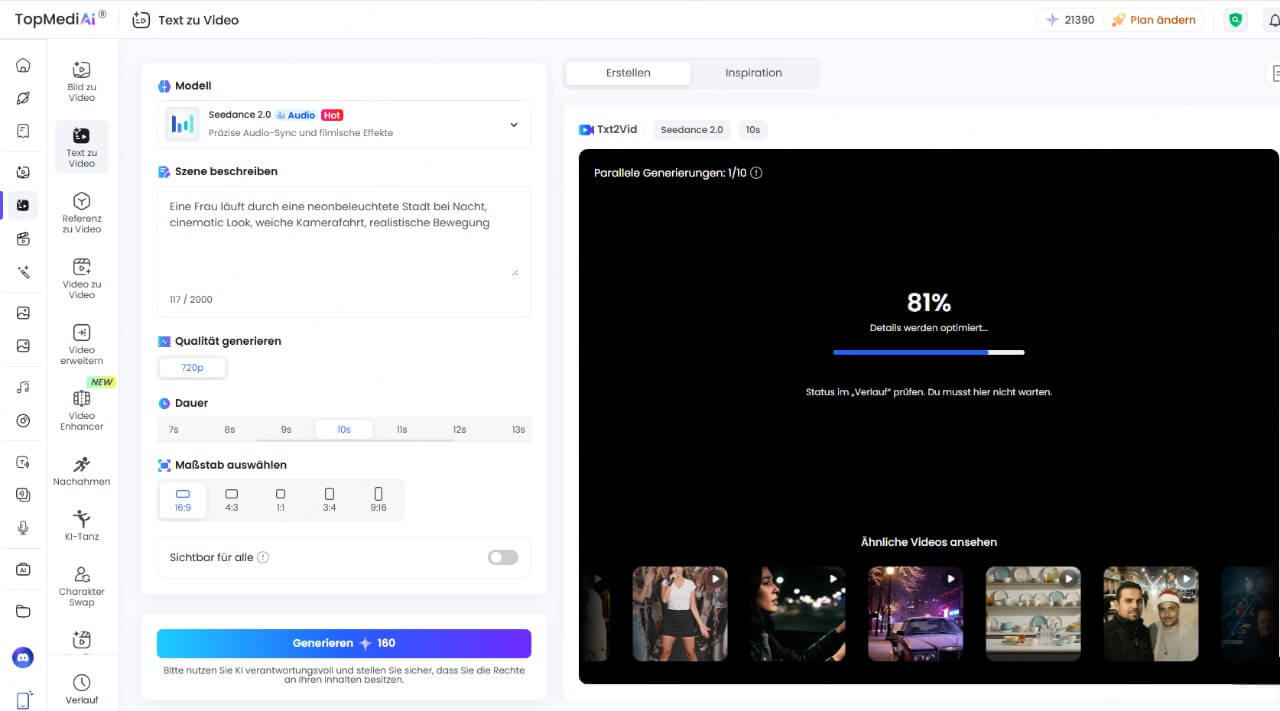The width and height of the screenshot is (1280, 711).
Task: Open the Verlauf history panel
Action: (x=82, y=688)
